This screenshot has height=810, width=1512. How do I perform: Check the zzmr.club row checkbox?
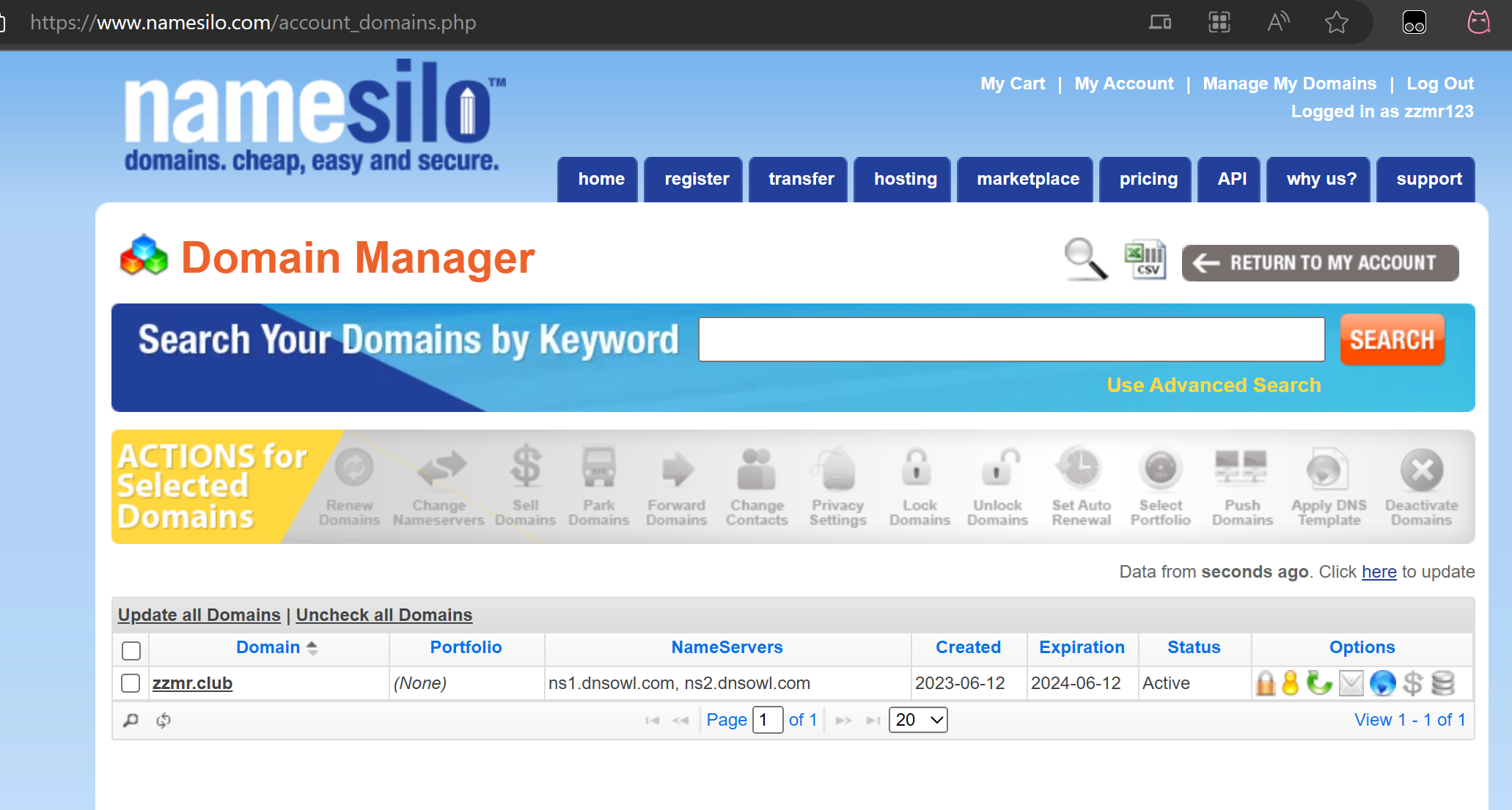[x=131, y=683]
